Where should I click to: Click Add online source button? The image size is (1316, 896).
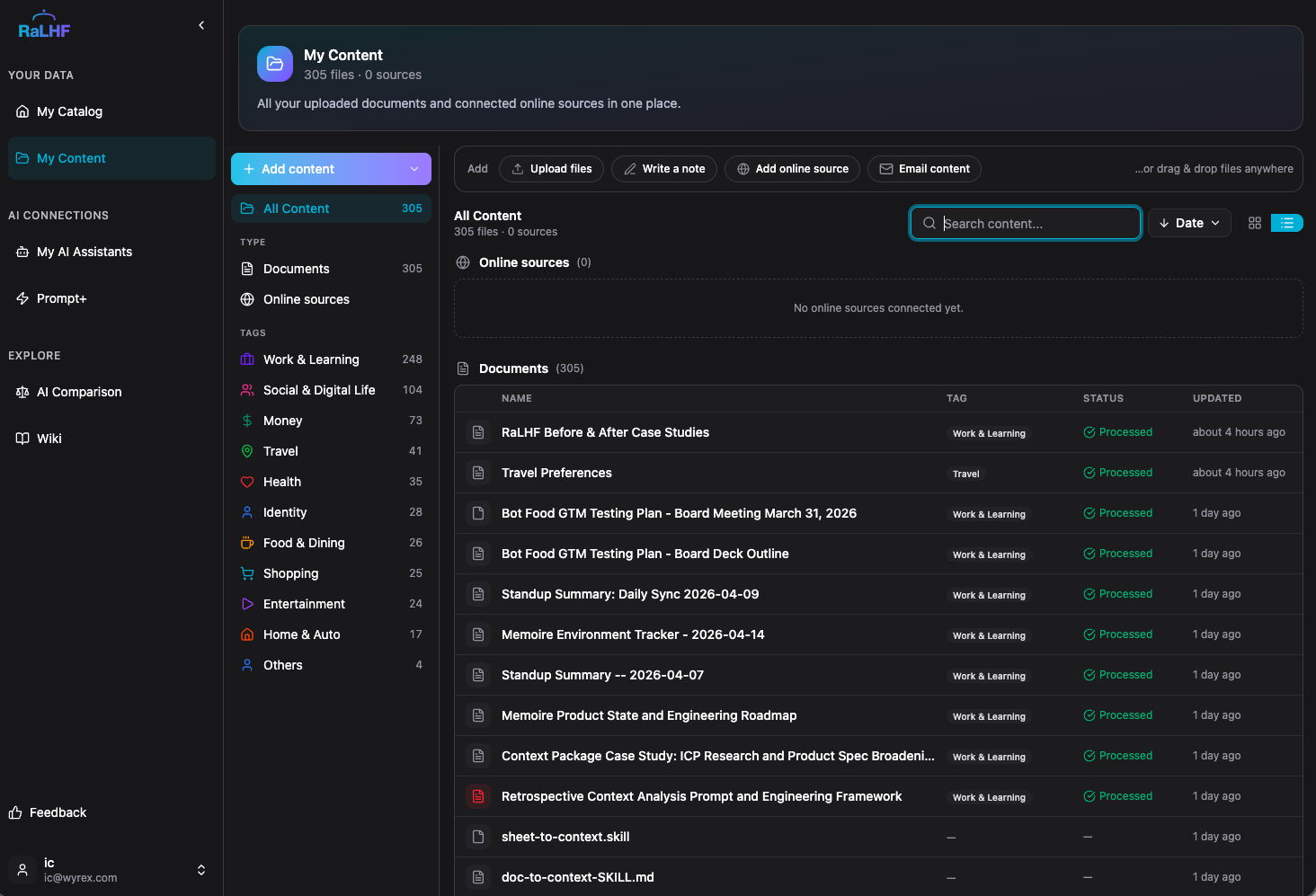792,169
